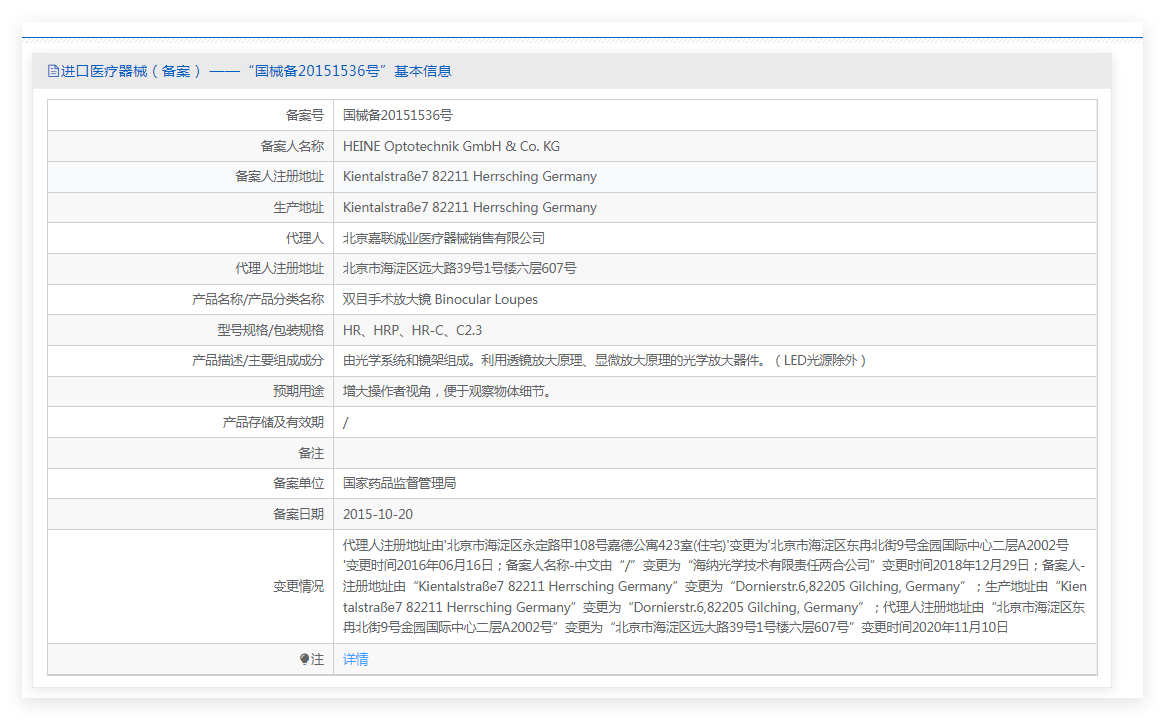The image size is (1165, 720).
Task: Click the product name Binocular Loupes
Action: (x=440, y=300)
